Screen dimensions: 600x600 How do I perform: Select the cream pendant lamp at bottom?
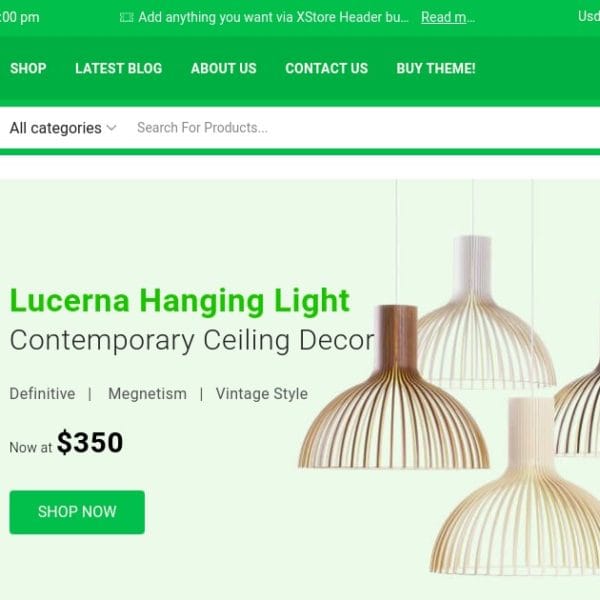click(x=518, y=486)
